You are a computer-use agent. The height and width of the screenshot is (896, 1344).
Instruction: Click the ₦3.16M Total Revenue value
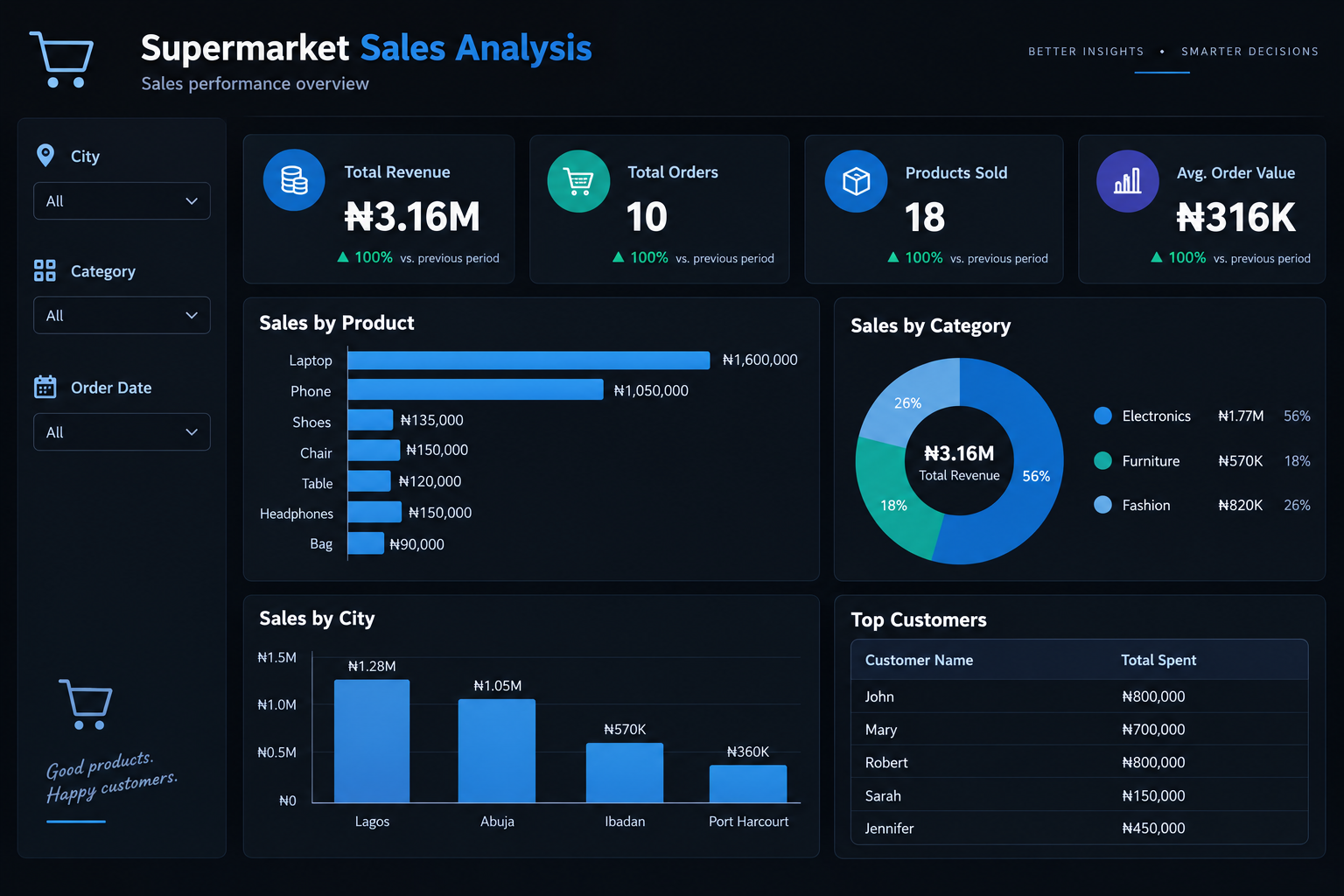[412, 217]
